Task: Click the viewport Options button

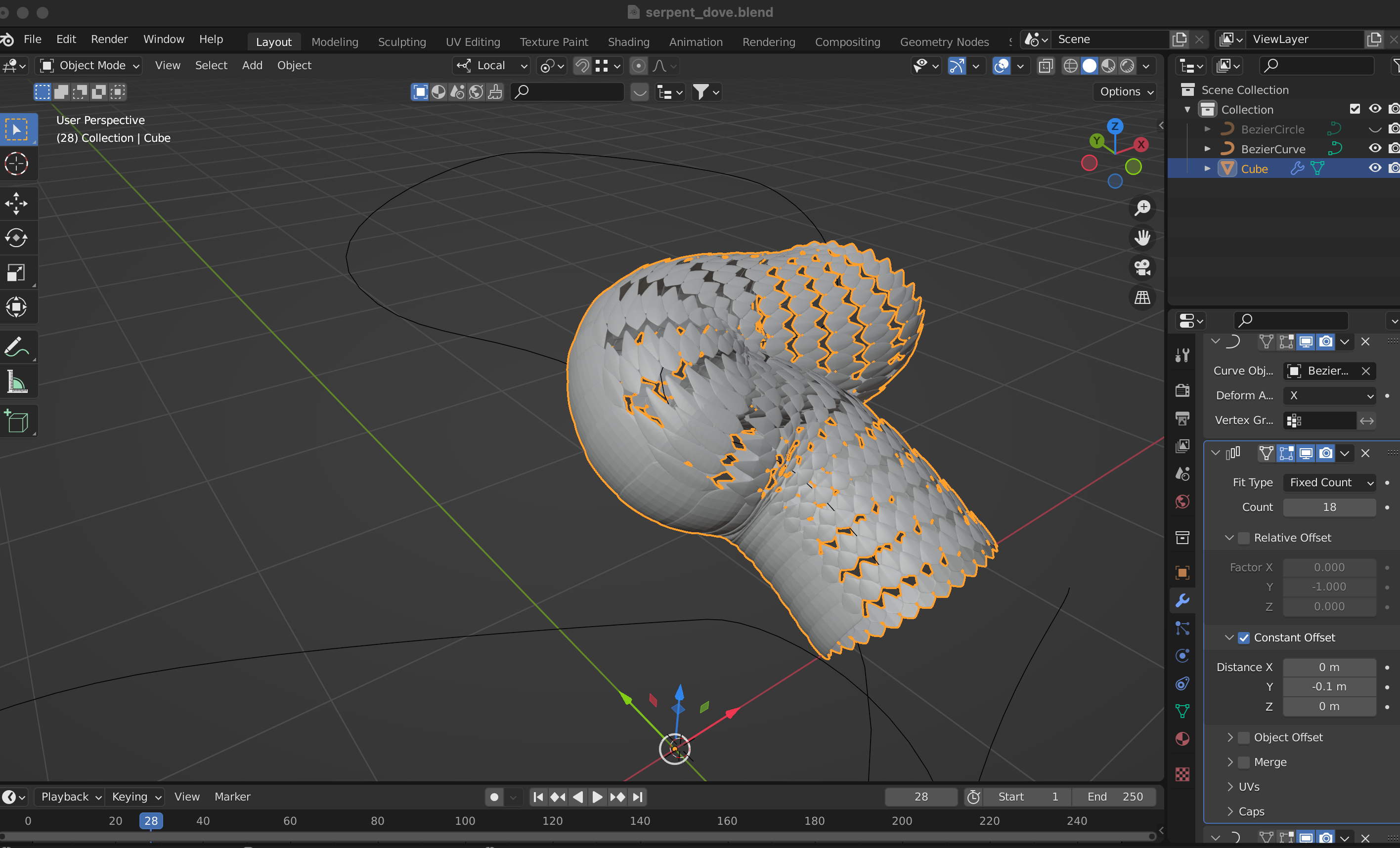Action: click(x=1126, y=91)
